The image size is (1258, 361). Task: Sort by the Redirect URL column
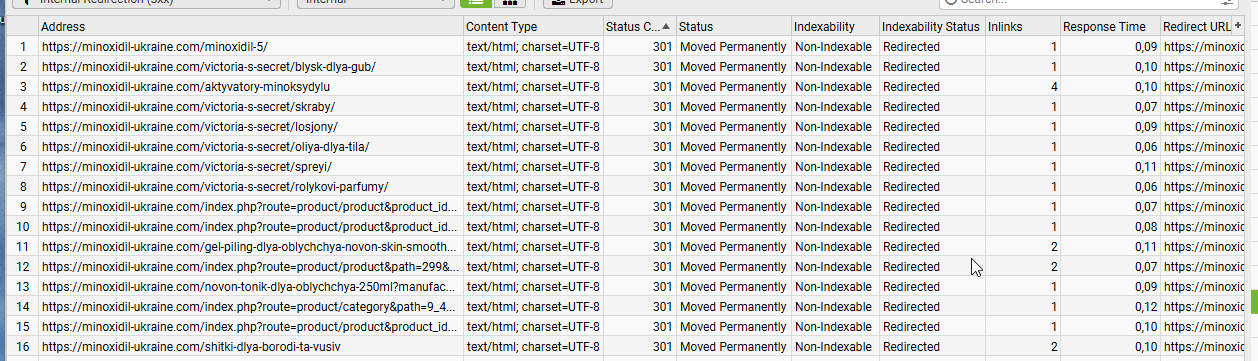[1196, 27]
